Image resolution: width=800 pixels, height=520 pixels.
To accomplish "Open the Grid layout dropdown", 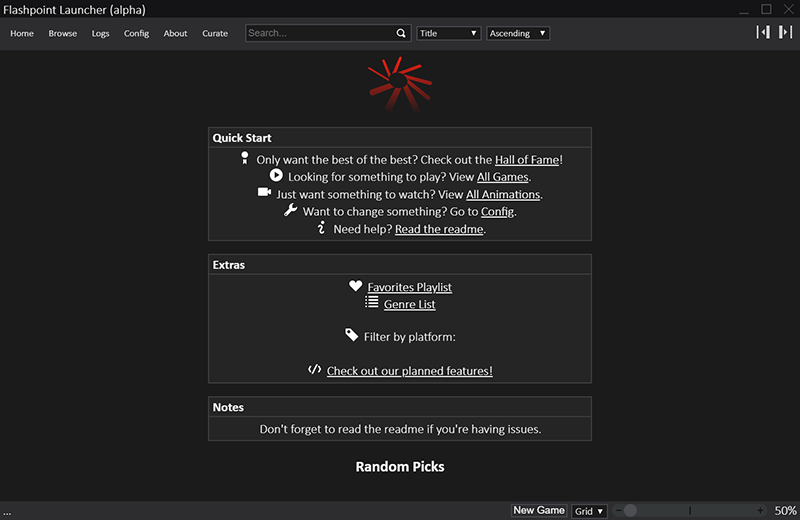I will pos(589,511).
